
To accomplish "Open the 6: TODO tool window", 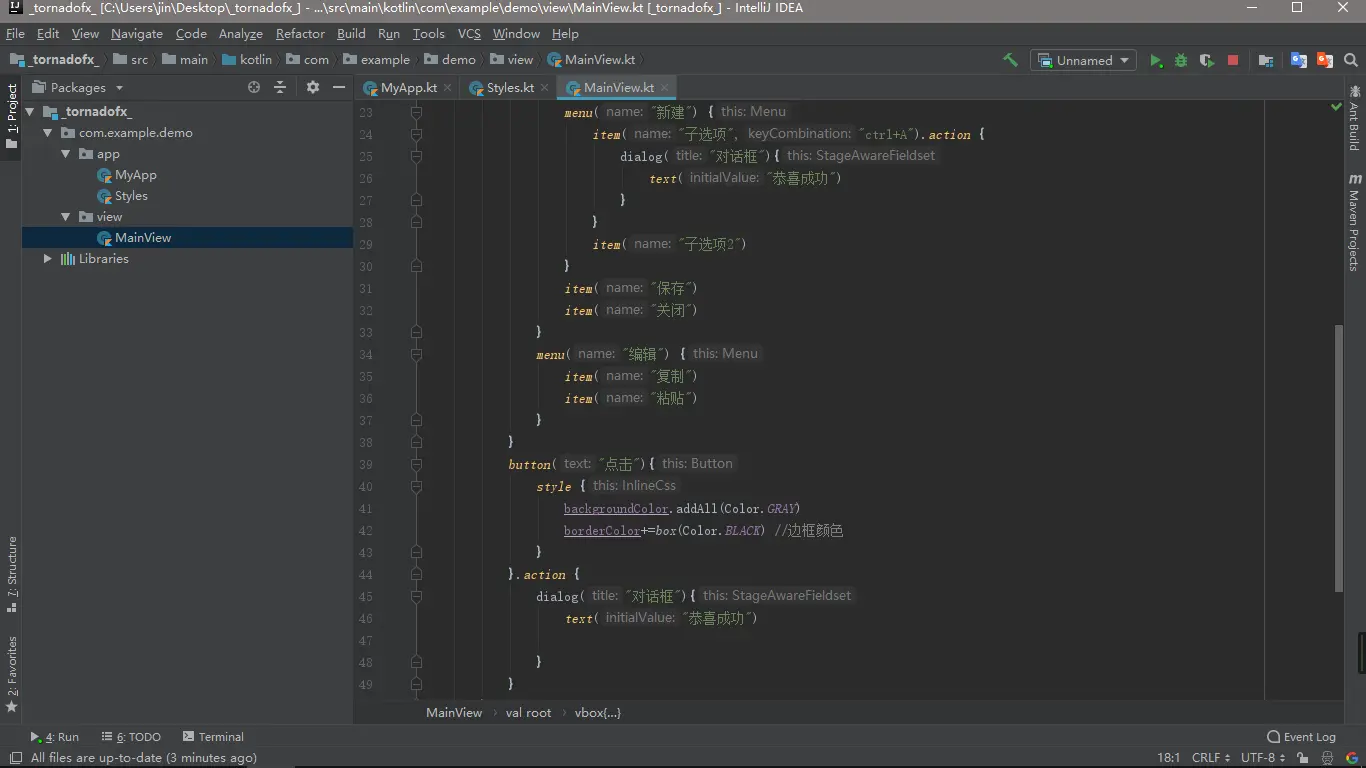I will pyautogui.click(x=129, y=737).
